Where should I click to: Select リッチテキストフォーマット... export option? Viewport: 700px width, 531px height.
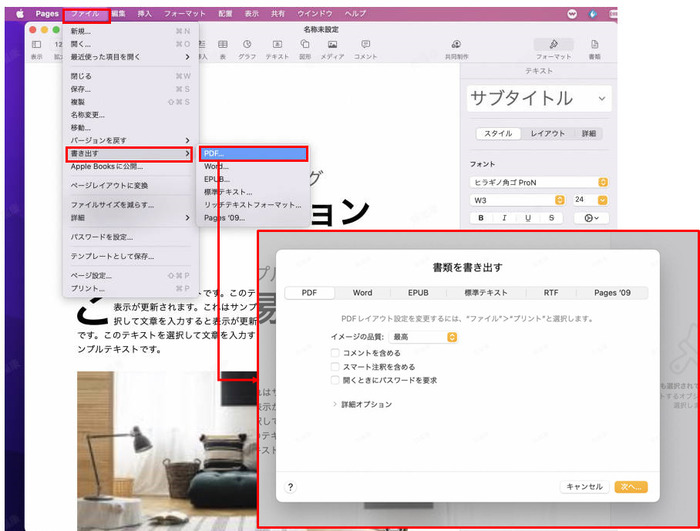[253, 205]
